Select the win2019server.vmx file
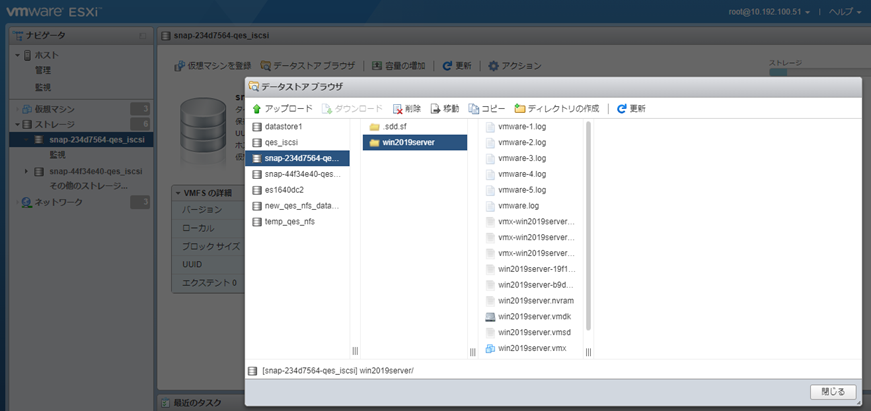The image size is (871, 411). tap(531, 347)
